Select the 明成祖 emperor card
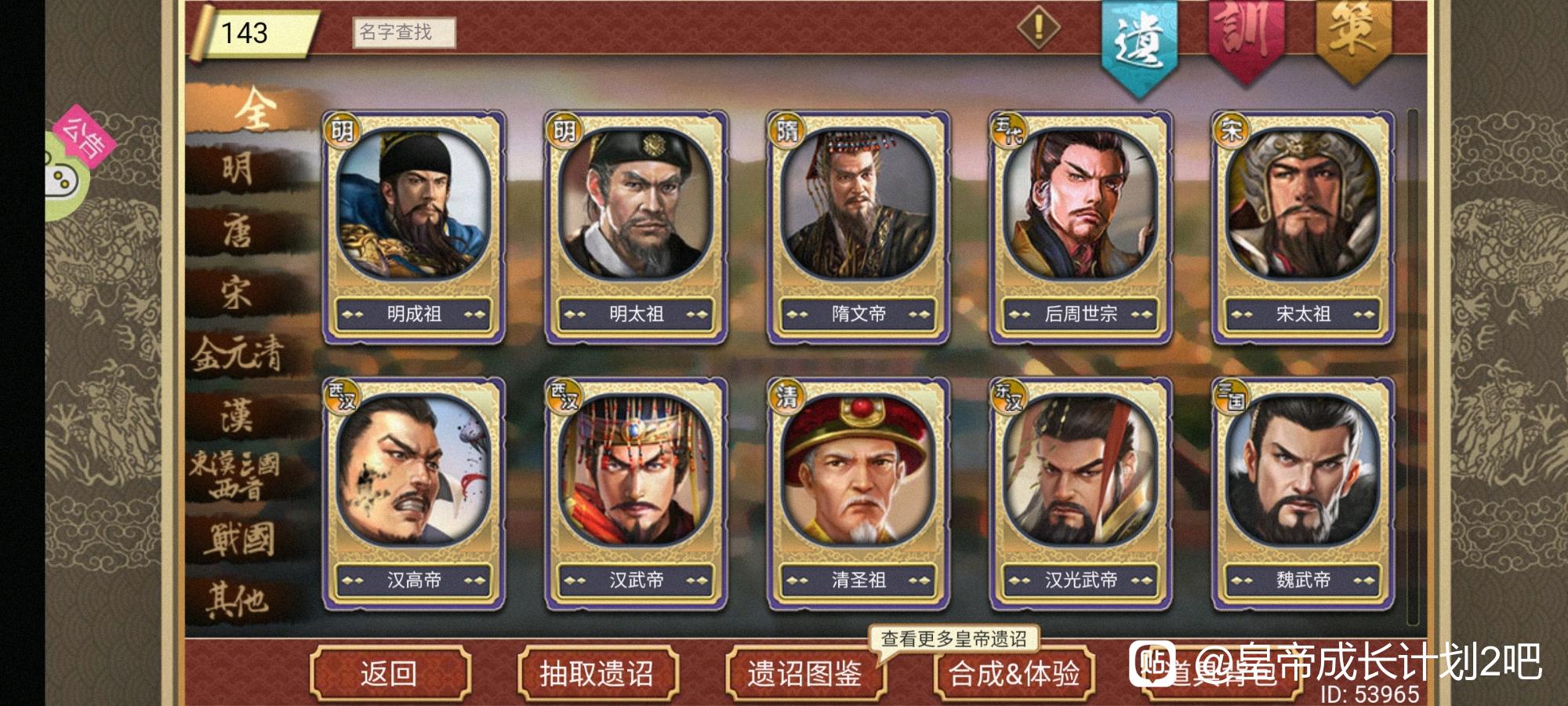Viewport: 1568px width, 706px height. [x=413, y=227]
